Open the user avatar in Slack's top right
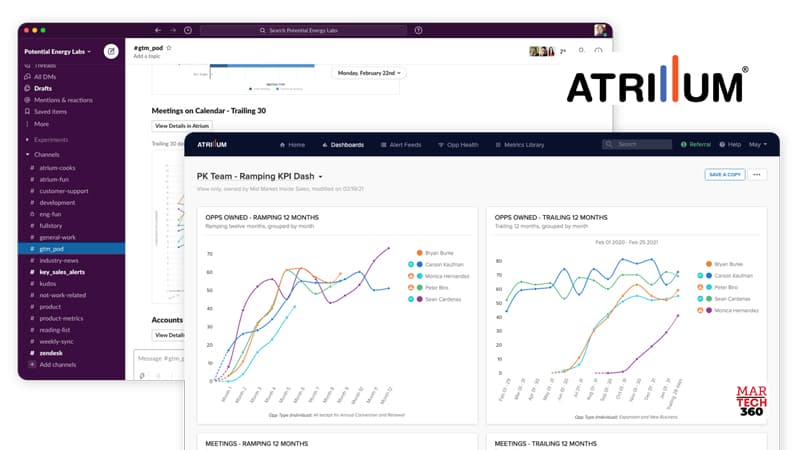The image size is (800, 450). coord(600,30)
